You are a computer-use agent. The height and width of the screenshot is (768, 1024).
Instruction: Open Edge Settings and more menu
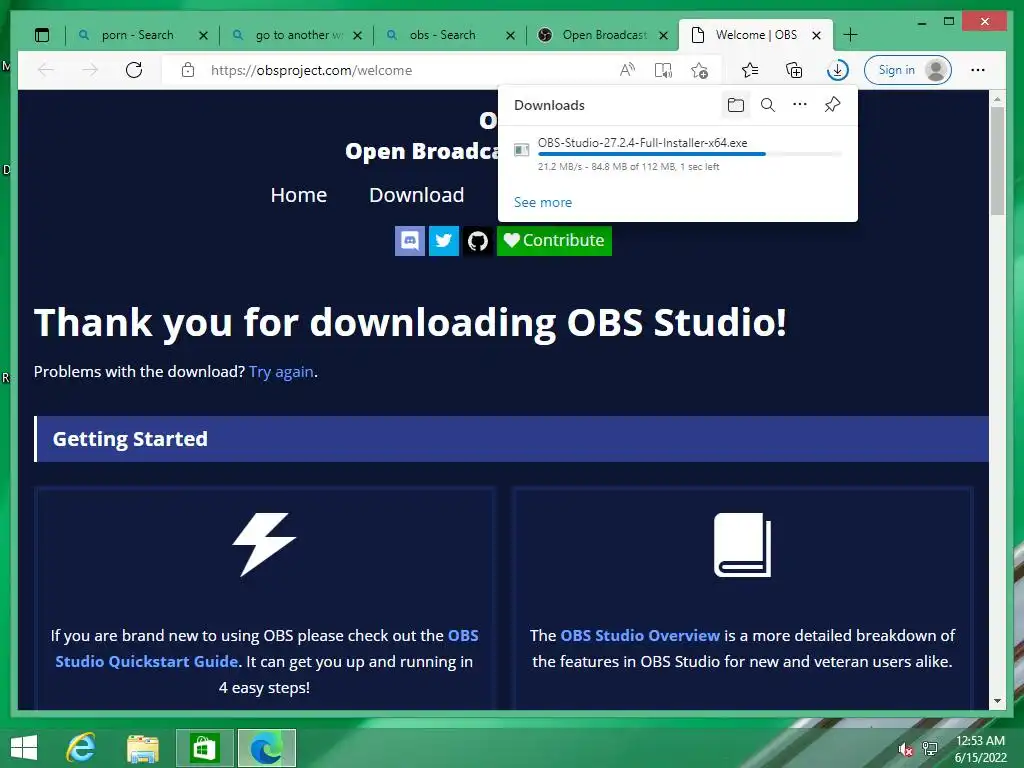(x=978, y=70)
